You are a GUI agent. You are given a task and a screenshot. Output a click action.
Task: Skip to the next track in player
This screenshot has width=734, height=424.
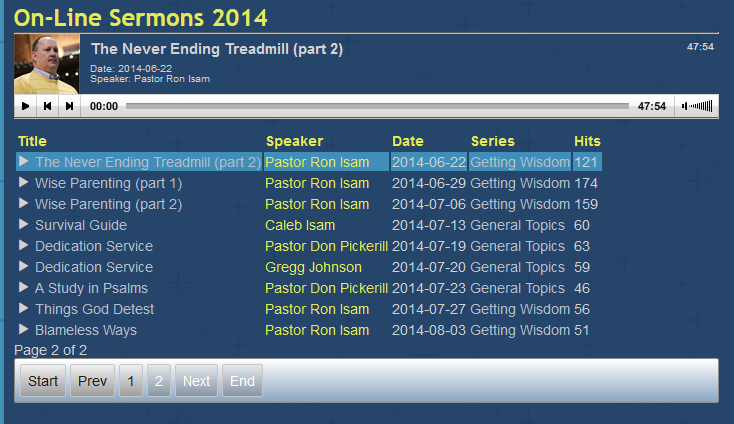[69, 106]
